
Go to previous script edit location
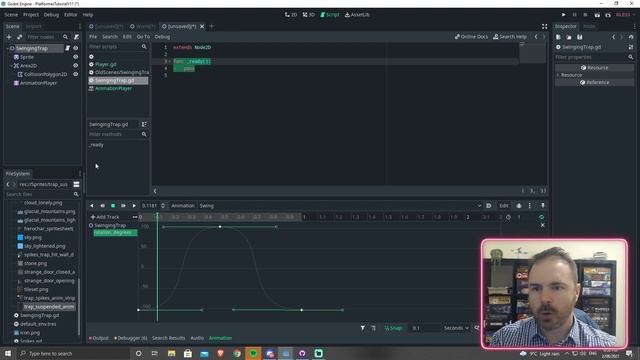pos(536,37)
